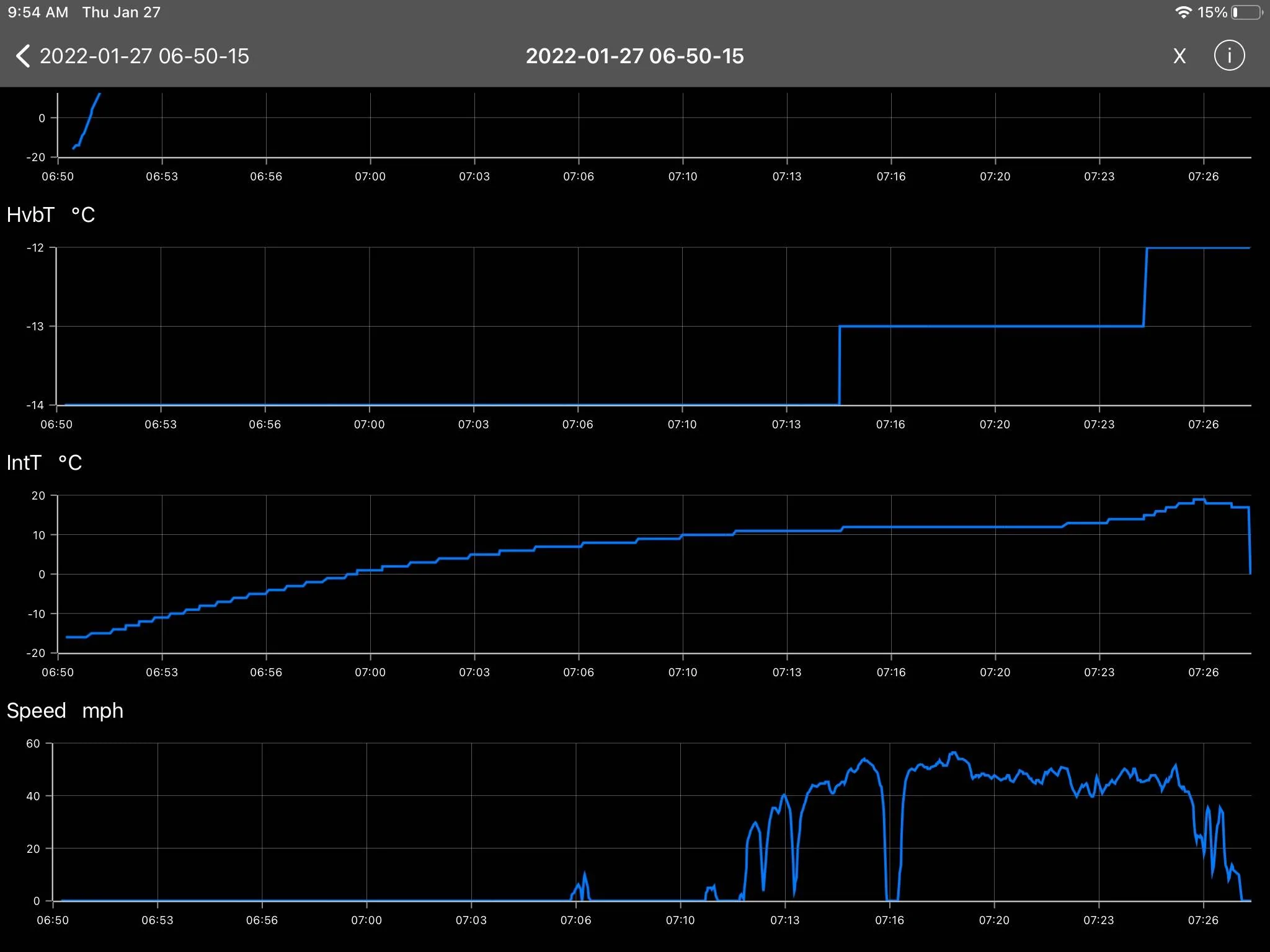Image resolution: width=1270 pixels, height=952 pixels.
Task: Tap the back chevron arrow
Action: 23,56
